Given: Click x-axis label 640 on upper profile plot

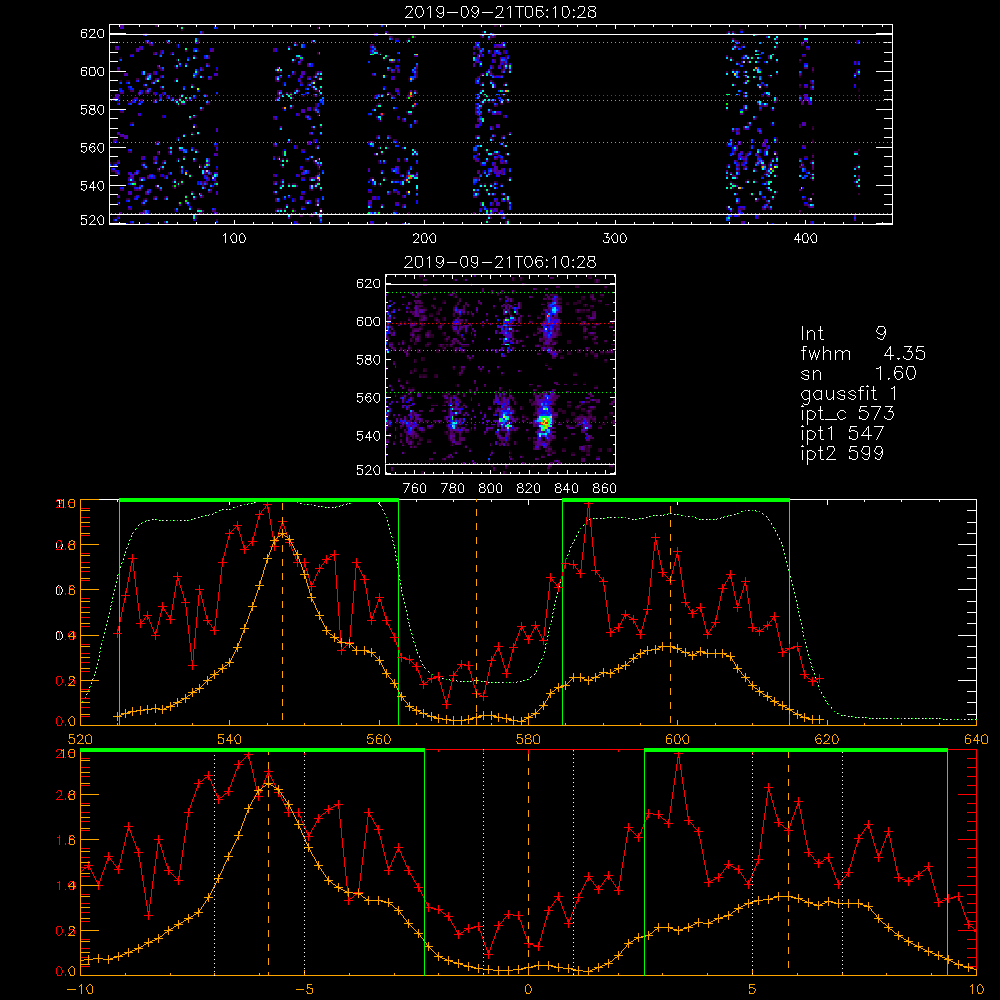Looking at the screenshot, I should pos(976,739).
